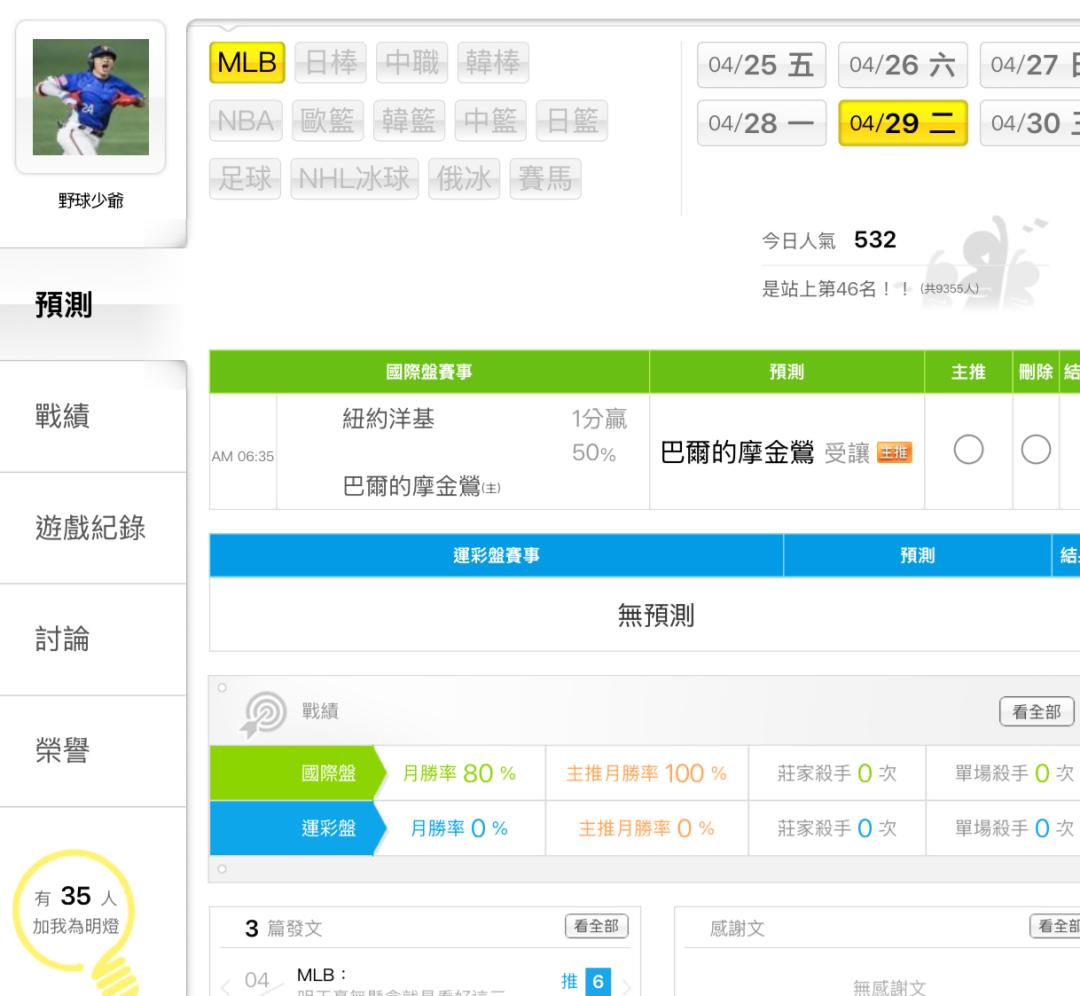Open 戰績 sidebar section
Viewport: 1080px width, 996px height.
pyautogui.click(x=93, y=417)
